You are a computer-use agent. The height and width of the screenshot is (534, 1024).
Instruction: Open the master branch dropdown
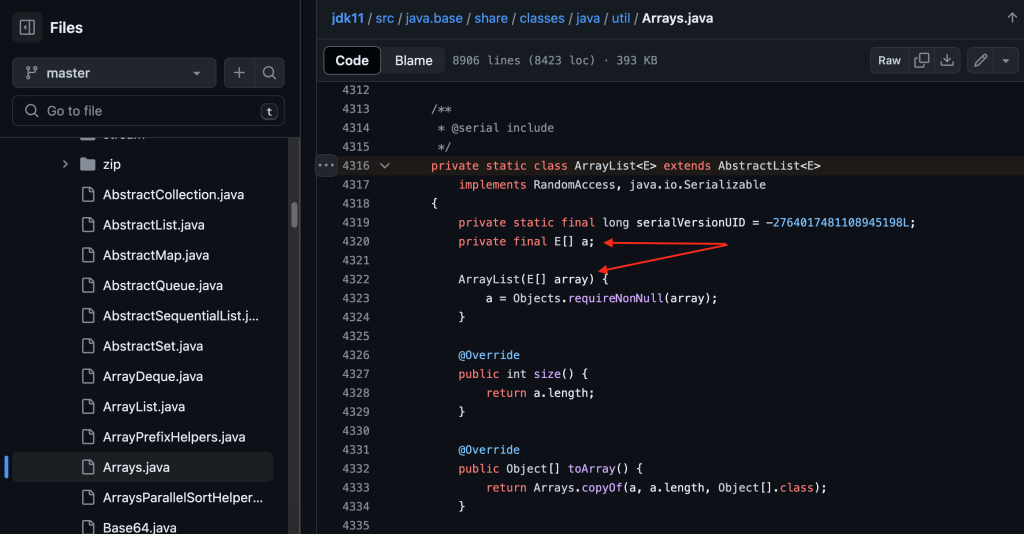pos(114,72)
